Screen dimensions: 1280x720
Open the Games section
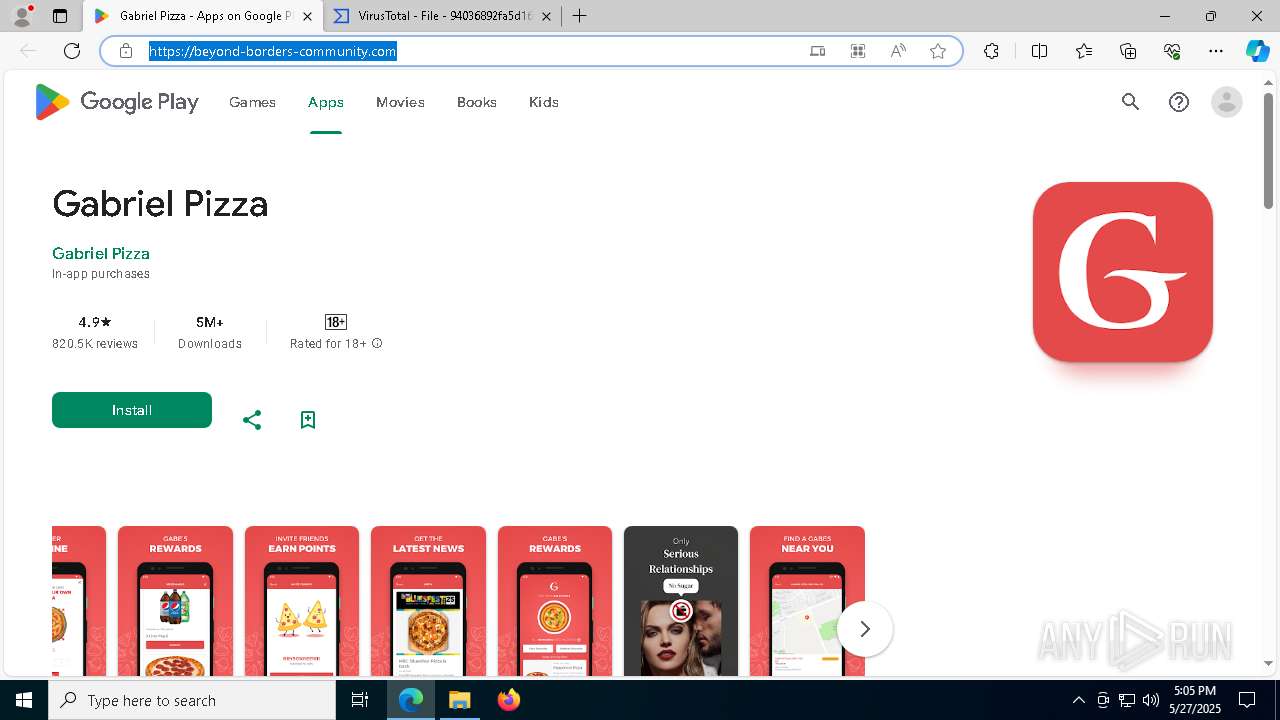[x=252, y=102]
